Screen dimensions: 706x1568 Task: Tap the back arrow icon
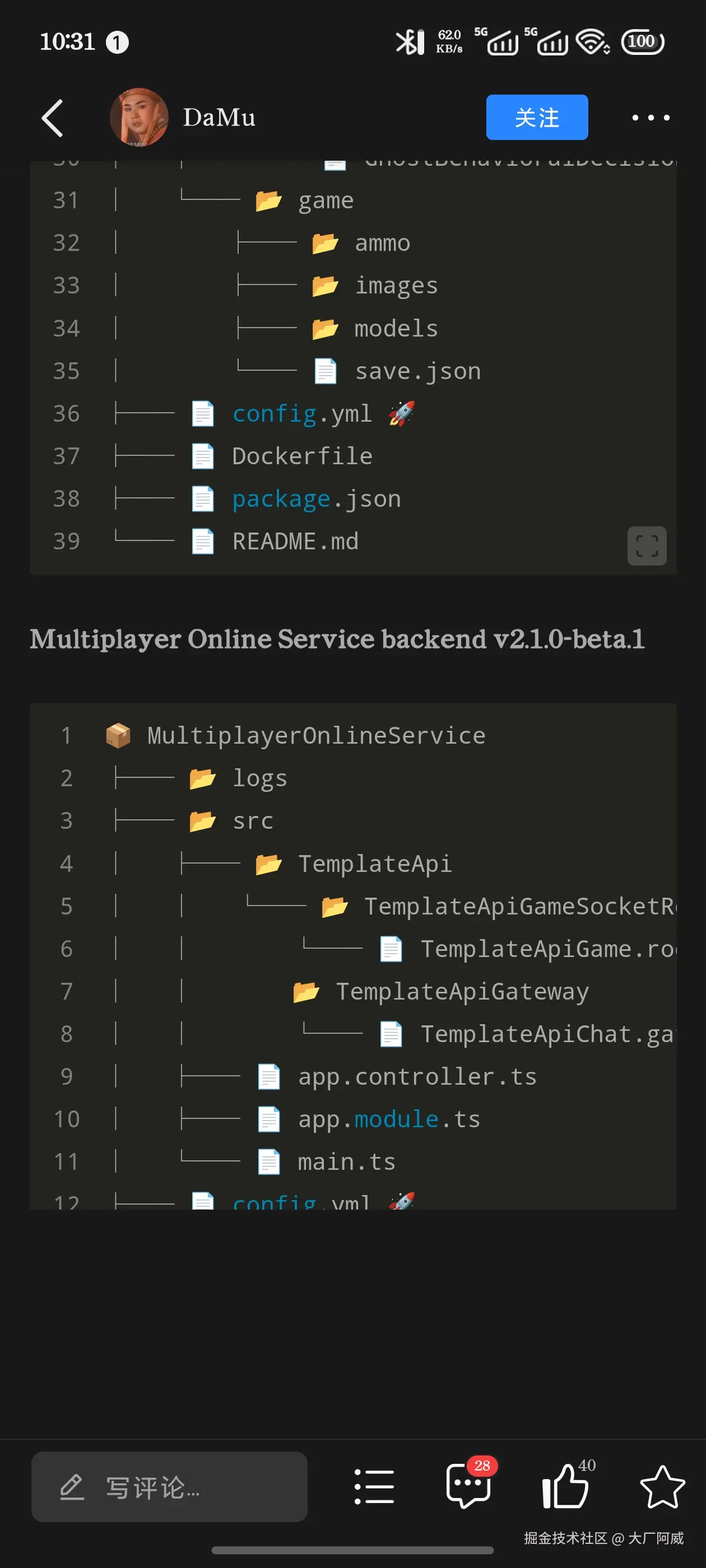(x=52, y=118)
